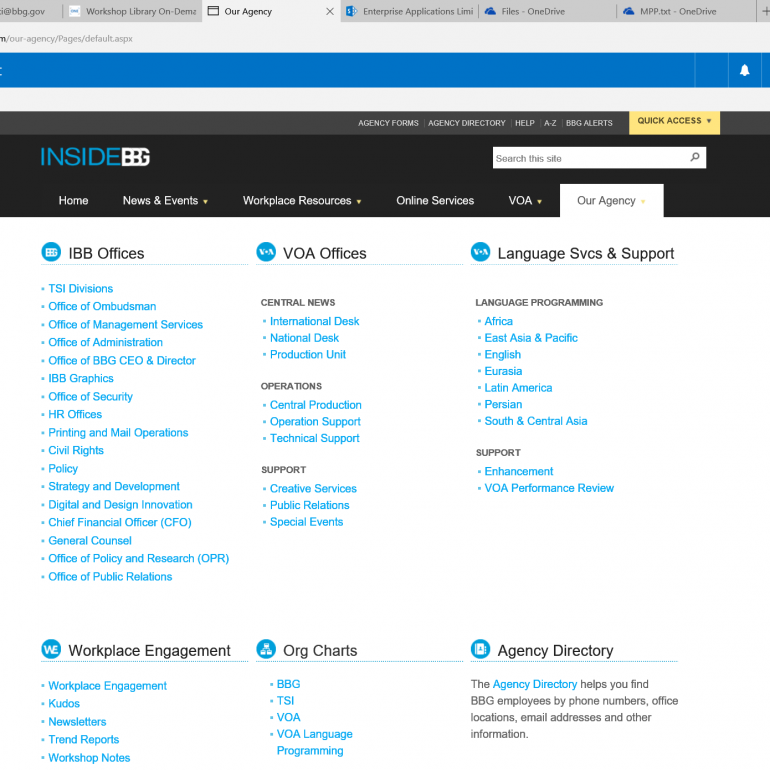The width and height of the screenshot is (770, 770).
Task: Open A-Z link in top bar
Action: click(x=550, y=123)
